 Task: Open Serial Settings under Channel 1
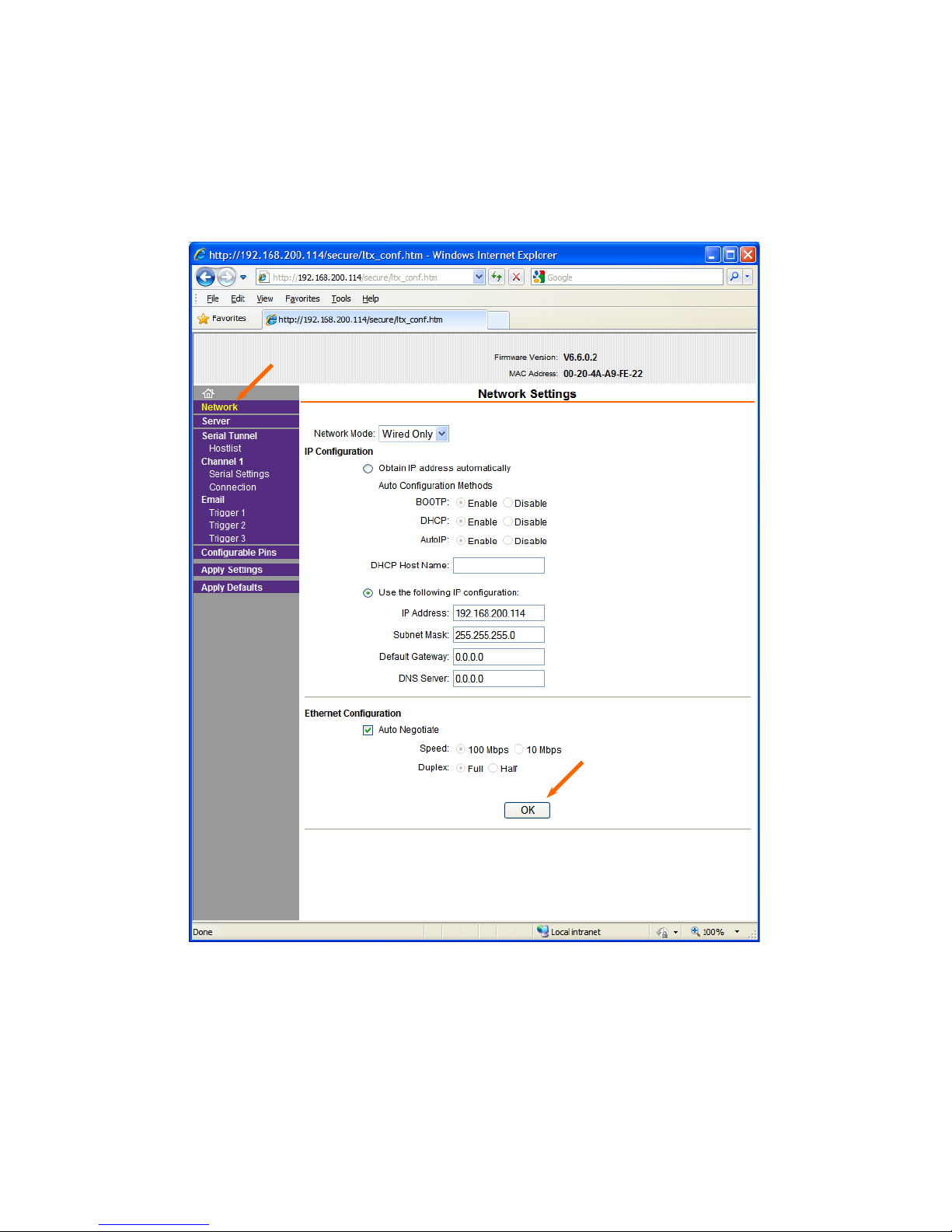point(239,474)
